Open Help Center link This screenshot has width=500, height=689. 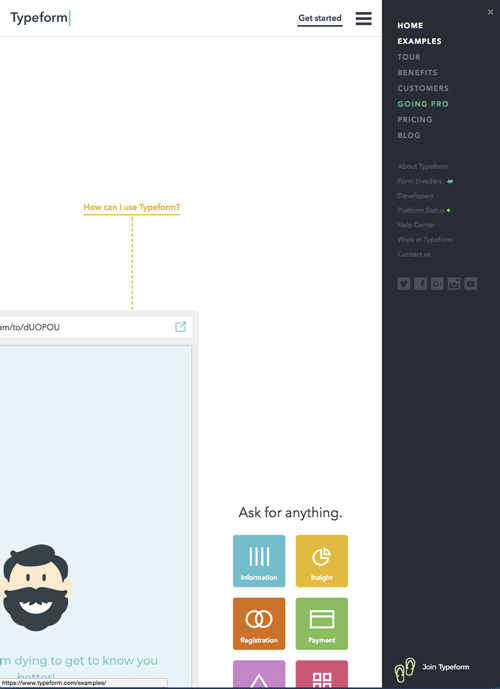(416, 225)
